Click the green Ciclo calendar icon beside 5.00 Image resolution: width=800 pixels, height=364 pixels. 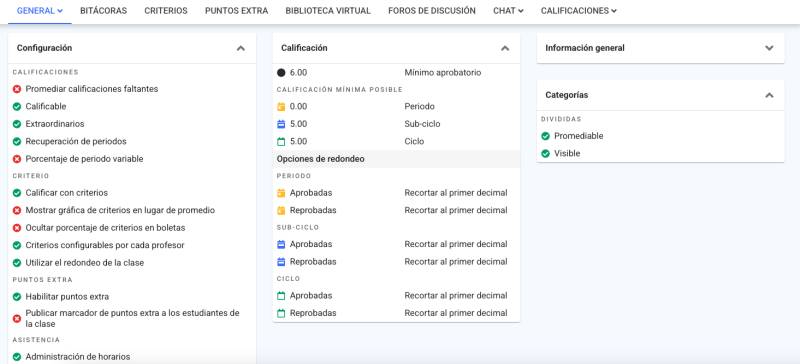[x=281, y=141]
